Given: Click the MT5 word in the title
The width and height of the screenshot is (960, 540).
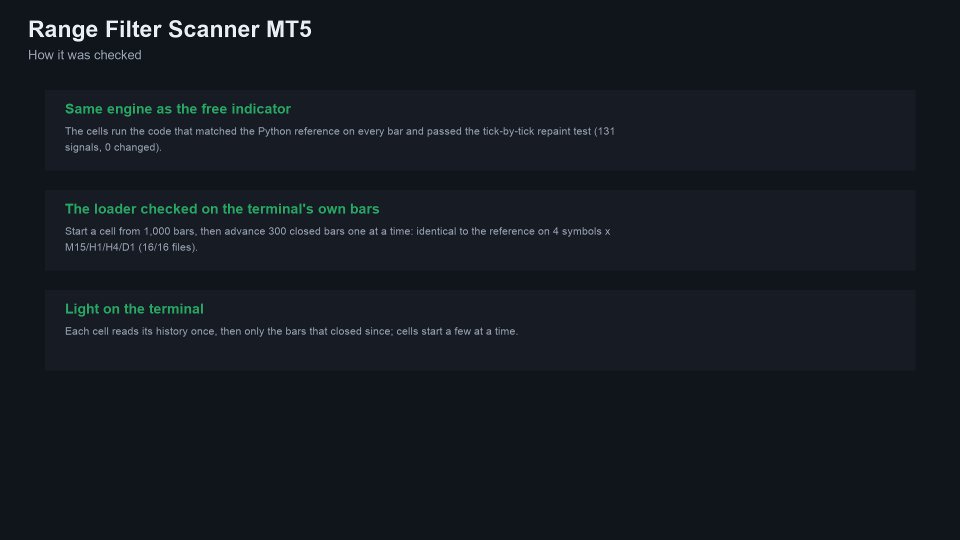Looking at the screenshot, I should coord(289,29).
